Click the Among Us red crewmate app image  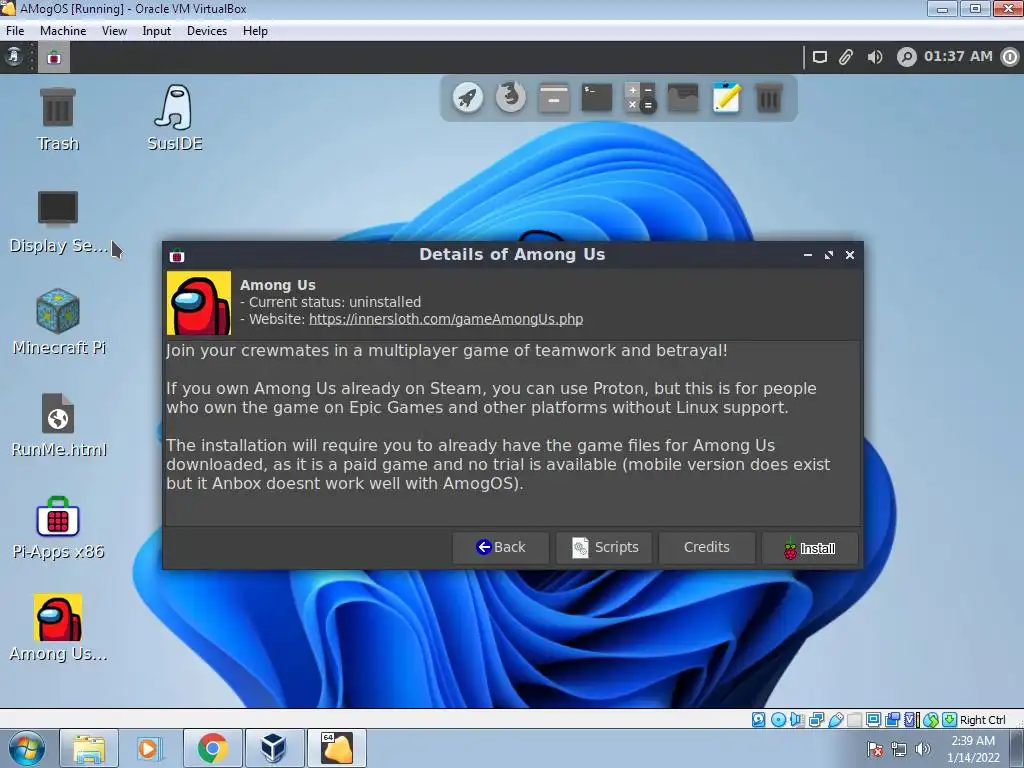coord(199,303)
